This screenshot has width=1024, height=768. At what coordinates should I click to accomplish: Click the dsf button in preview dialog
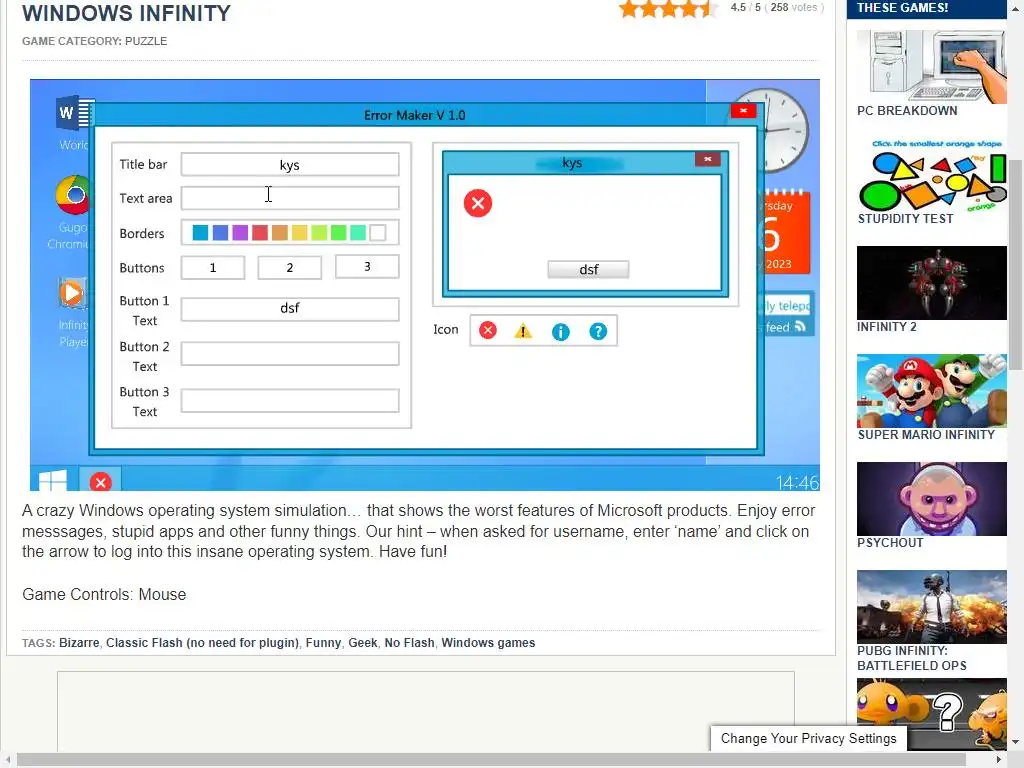click(x=588, y=270)
